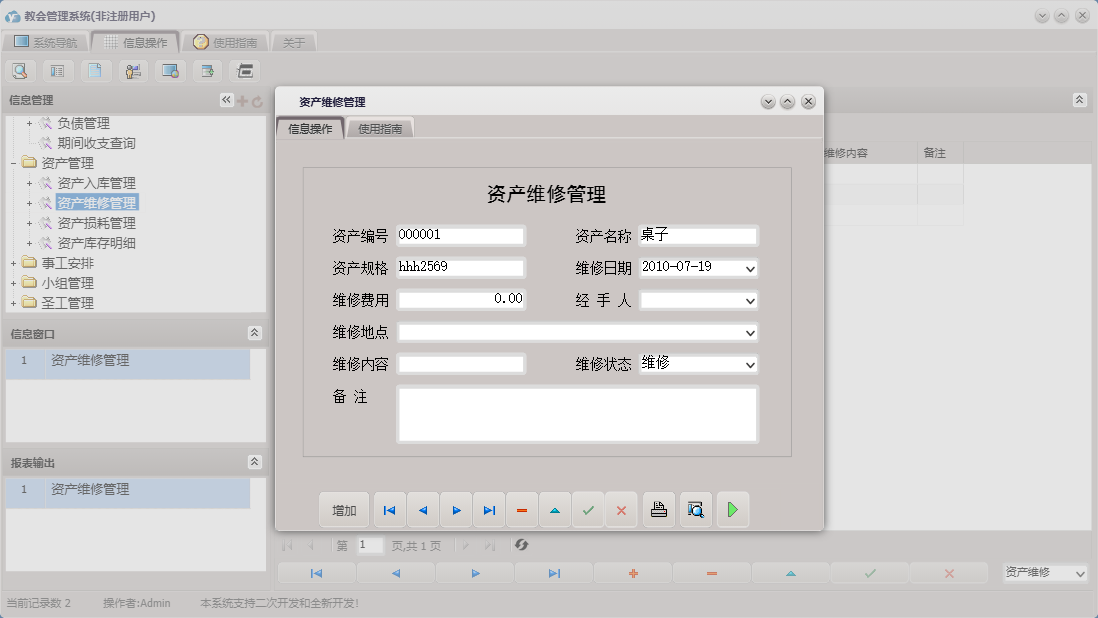The height and width of the screenshot is (618, 1098).
Task: Click the blank document toolbar icon
Action: point(94,70)
